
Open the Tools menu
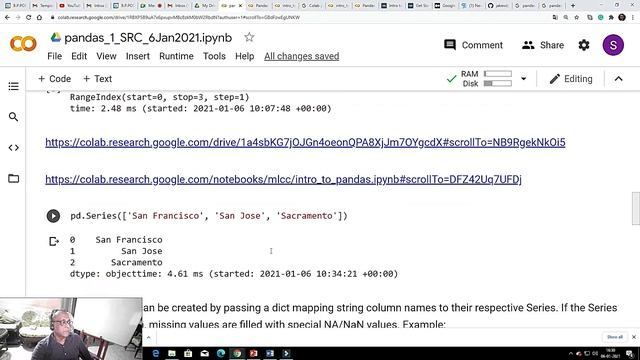[214, 56]
